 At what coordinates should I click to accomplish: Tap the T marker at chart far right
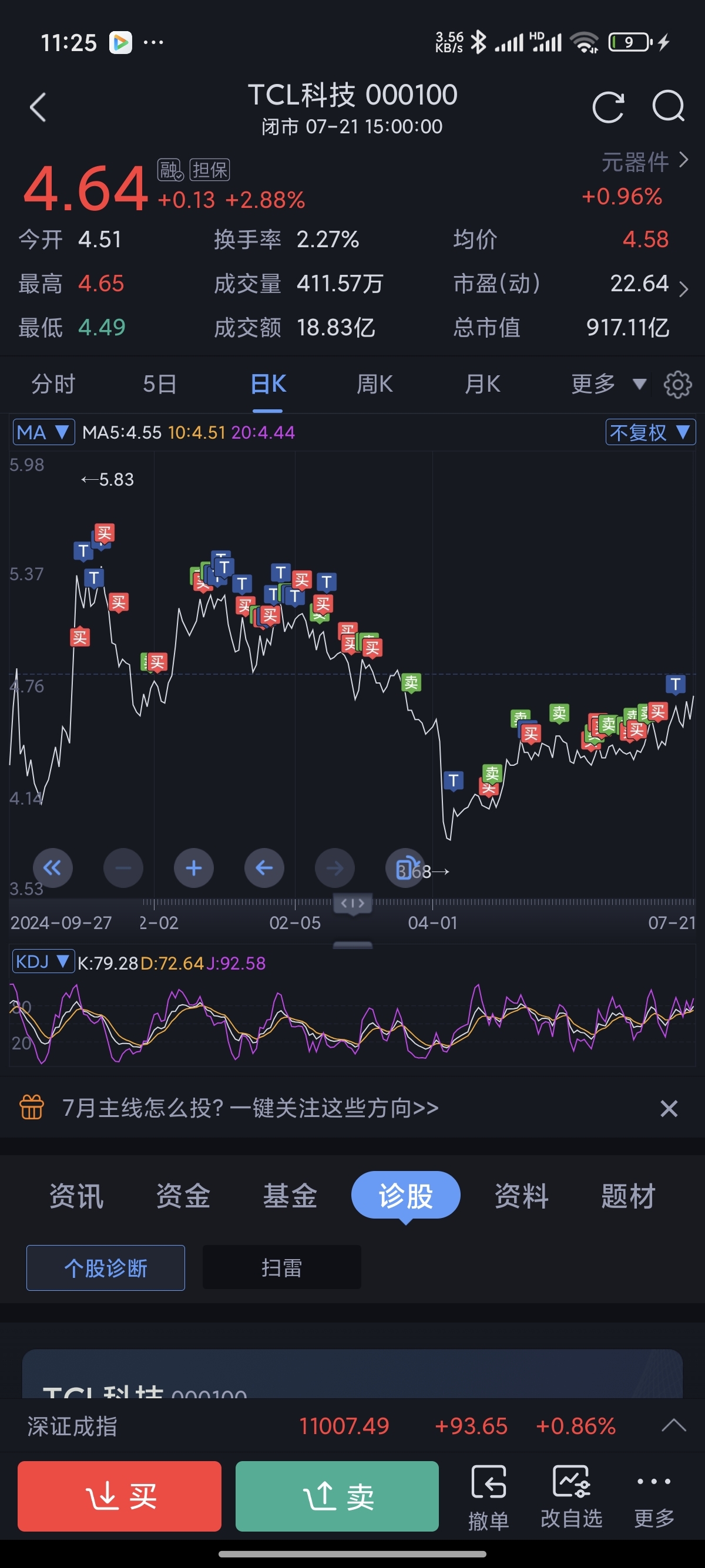coord(675,684)
